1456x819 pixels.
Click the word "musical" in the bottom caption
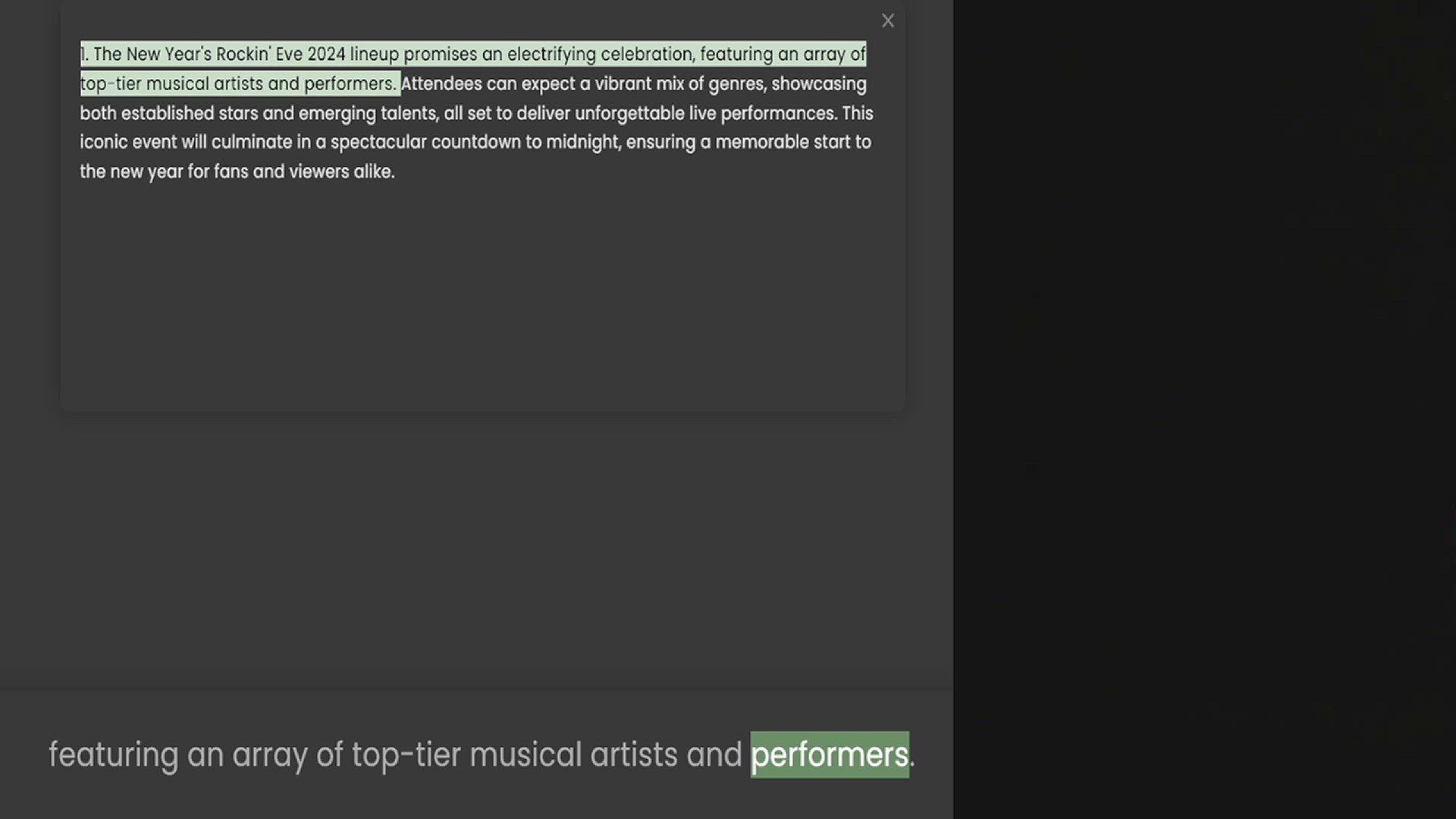pos(526,755)
